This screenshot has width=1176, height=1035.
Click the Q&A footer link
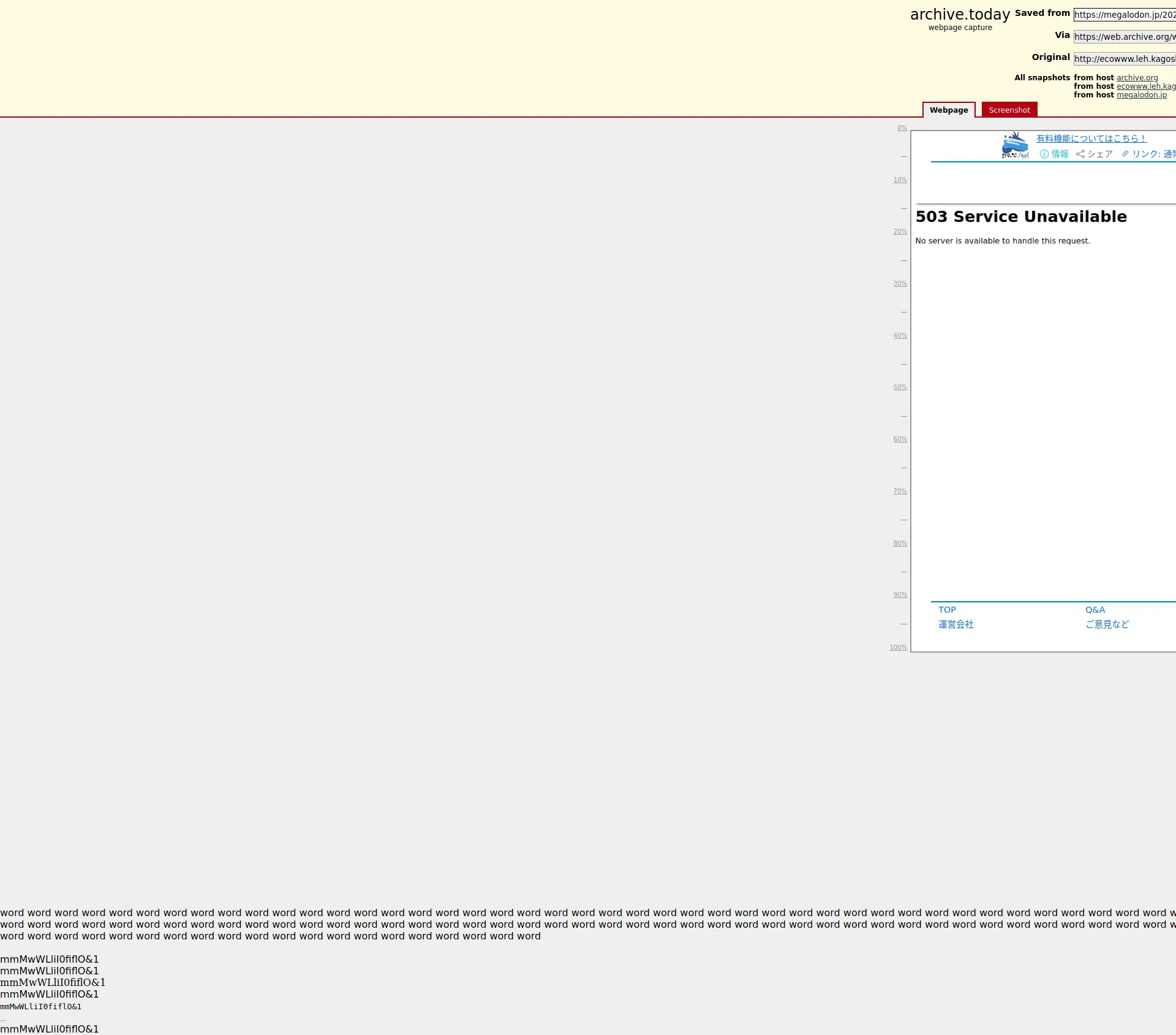point(1095,610)
